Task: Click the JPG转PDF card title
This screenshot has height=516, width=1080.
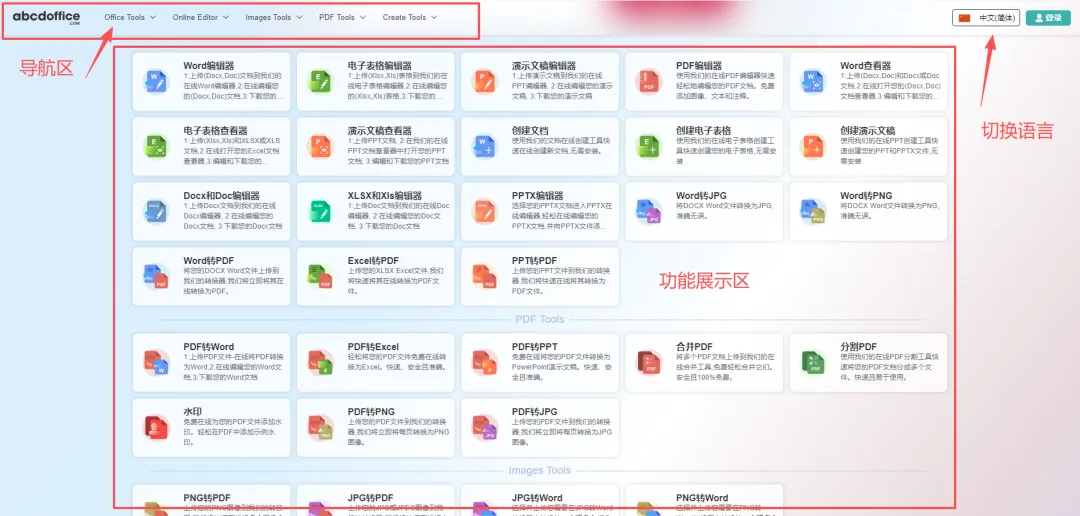Action: click(x=371, y=497)
